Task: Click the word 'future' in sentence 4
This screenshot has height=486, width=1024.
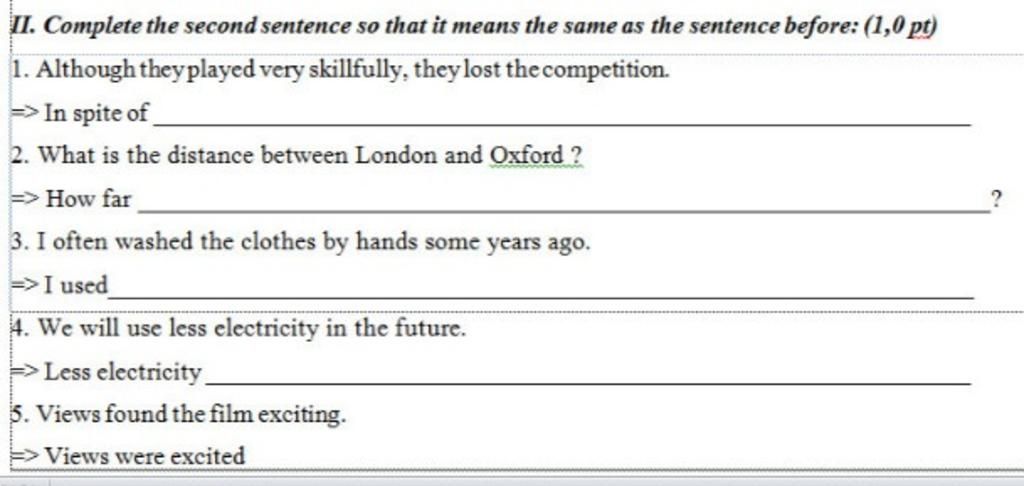Action: (x=428, y=328)
